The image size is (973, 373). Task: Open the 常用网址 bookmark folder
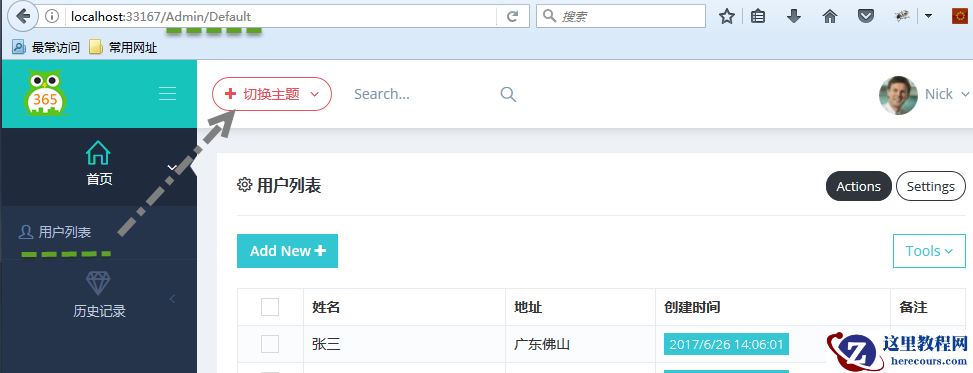click(x=123, y=47)
